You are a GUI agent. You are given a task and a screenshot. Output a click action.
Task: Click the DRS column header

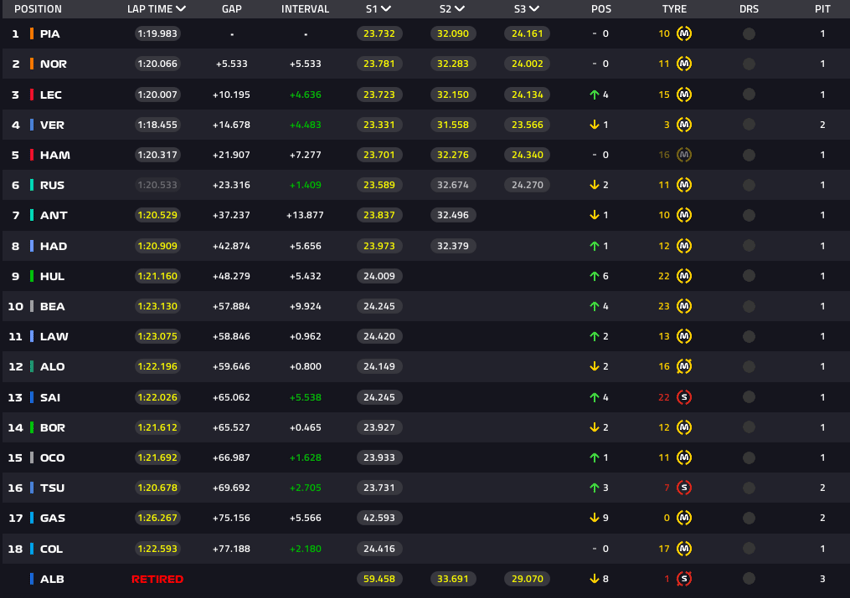click(x=749, y=9)
